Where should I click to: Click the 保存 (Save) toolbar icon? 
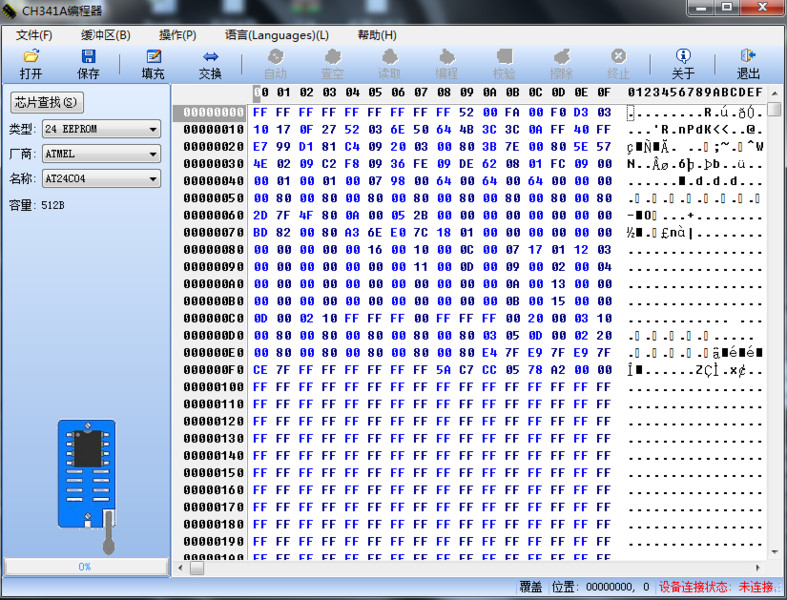click(88, 64)
